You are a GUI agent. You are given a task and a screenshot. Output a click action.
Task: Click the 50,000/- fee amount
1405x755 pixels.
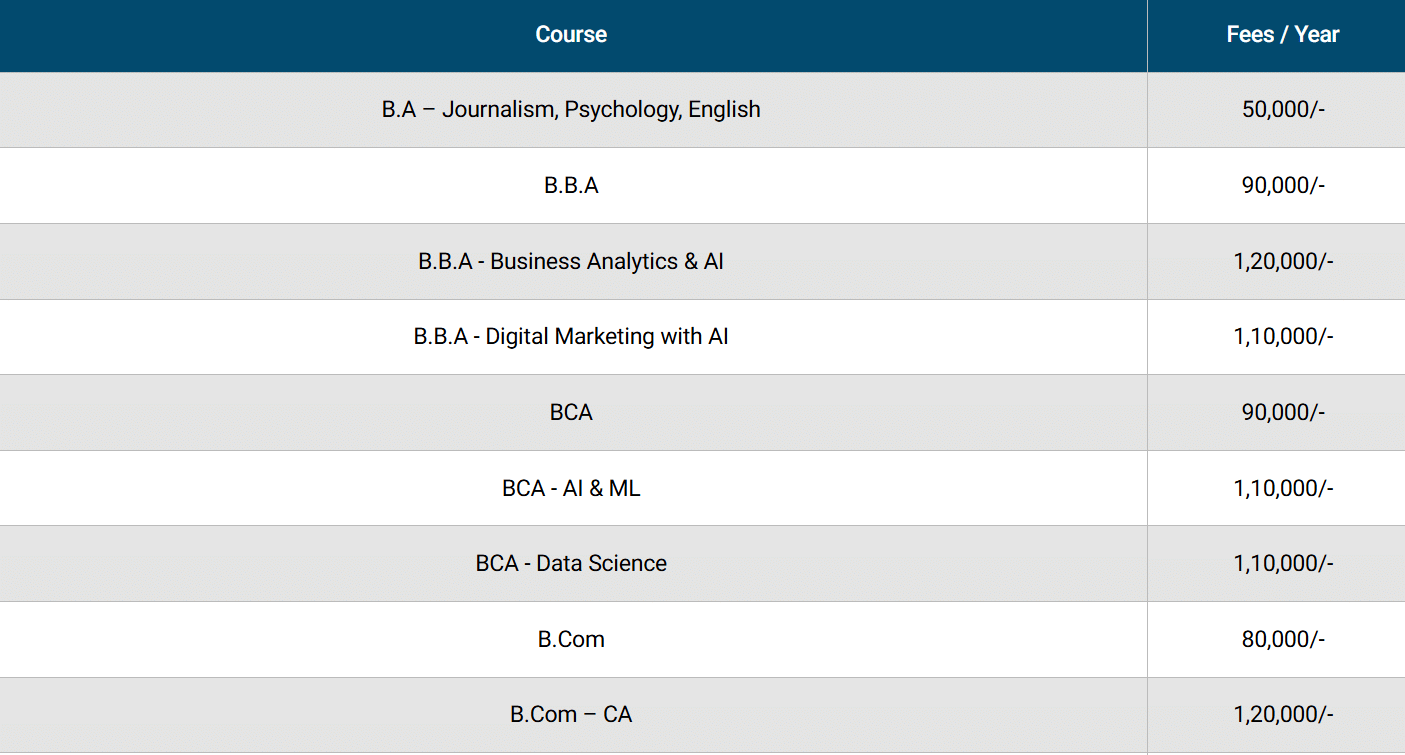[x=1283, y=110]
